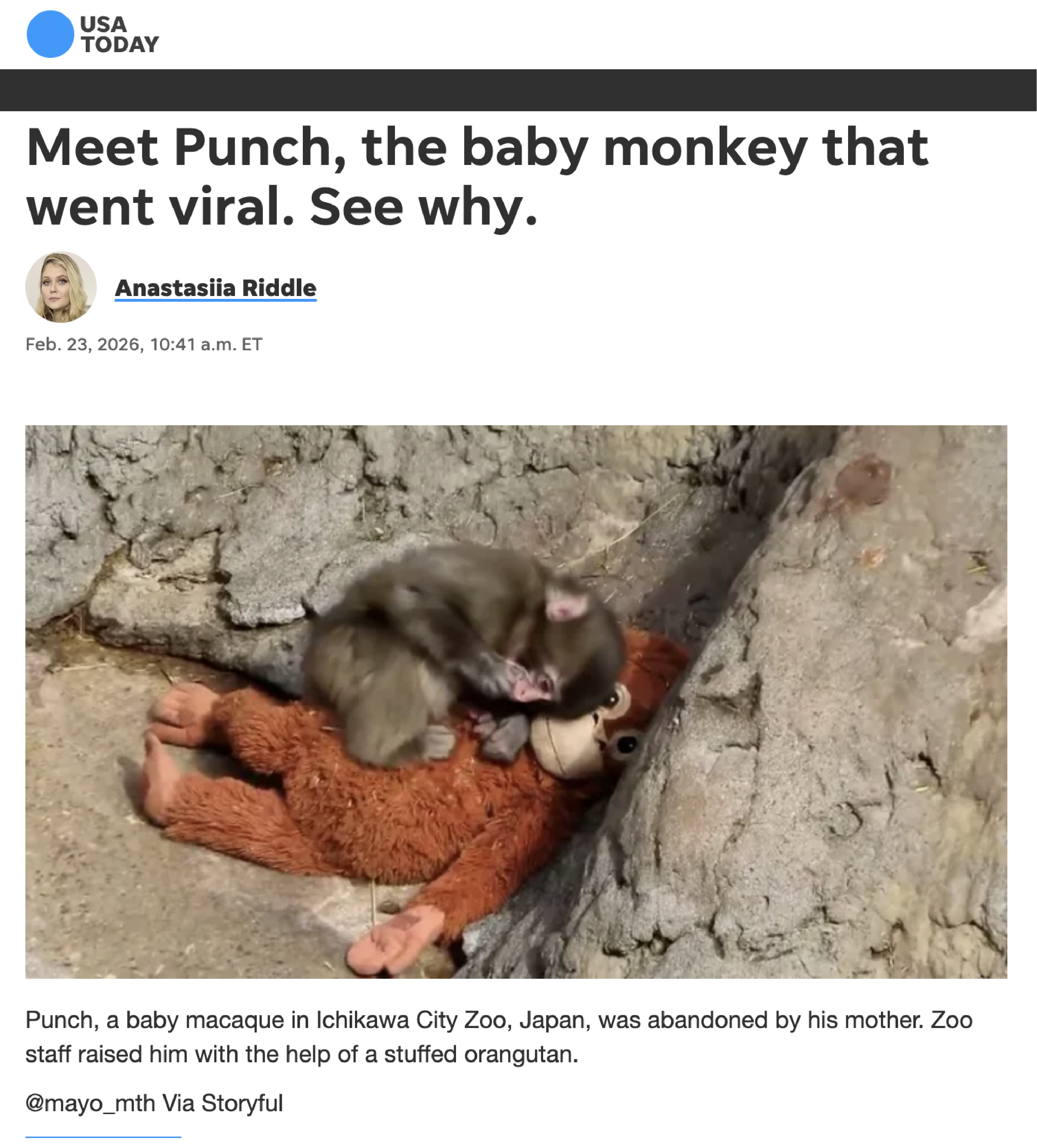Click the @mayo_mth credit handle
1037x1148 pixels.
[x=91, y=1104]
